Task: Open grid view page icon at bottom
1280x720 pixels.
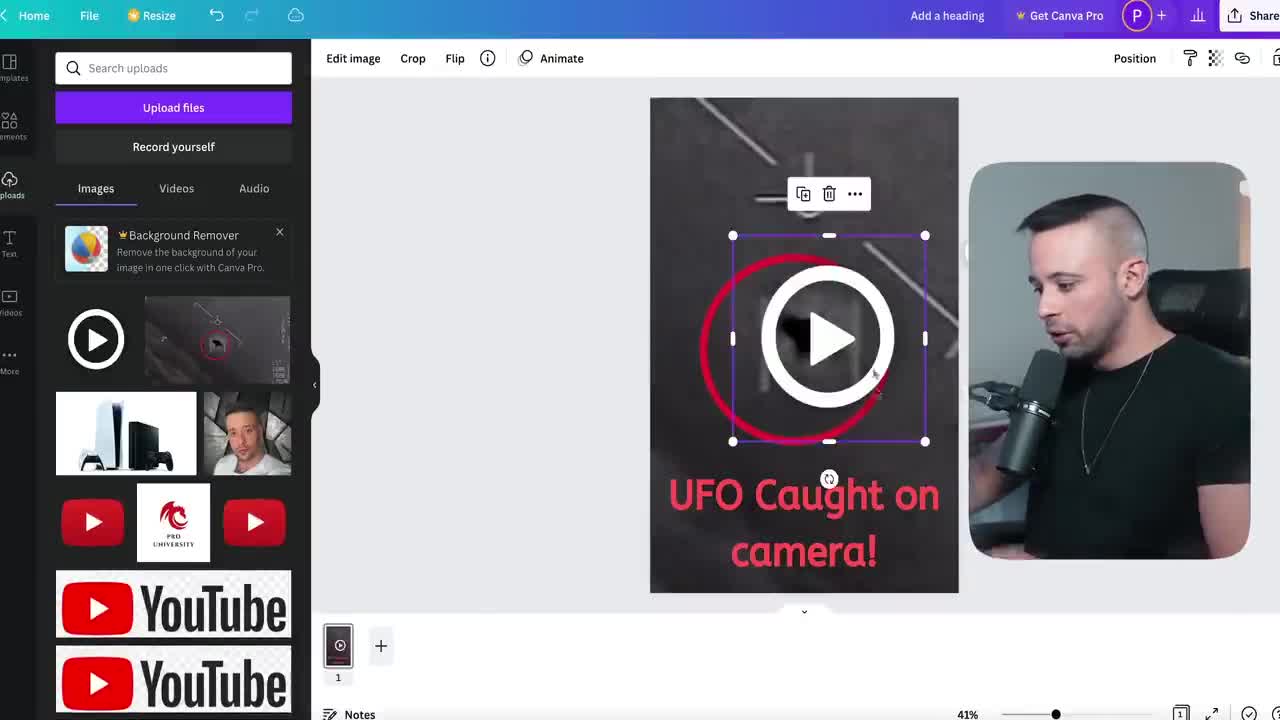Action: pos(1181,714)
